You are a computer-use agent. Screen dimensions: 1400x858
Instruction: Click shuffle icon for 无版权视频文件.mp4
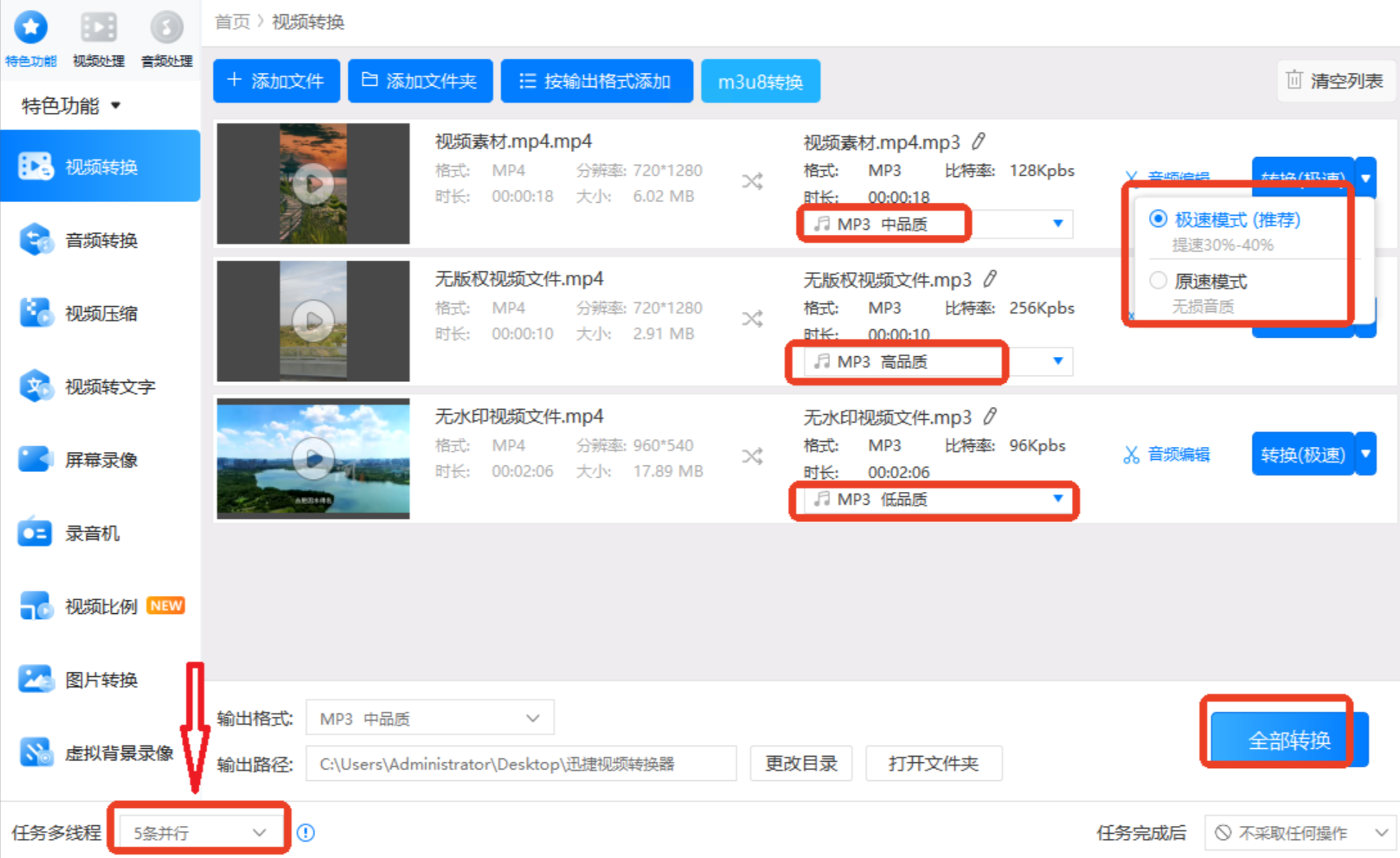[751, 318]
